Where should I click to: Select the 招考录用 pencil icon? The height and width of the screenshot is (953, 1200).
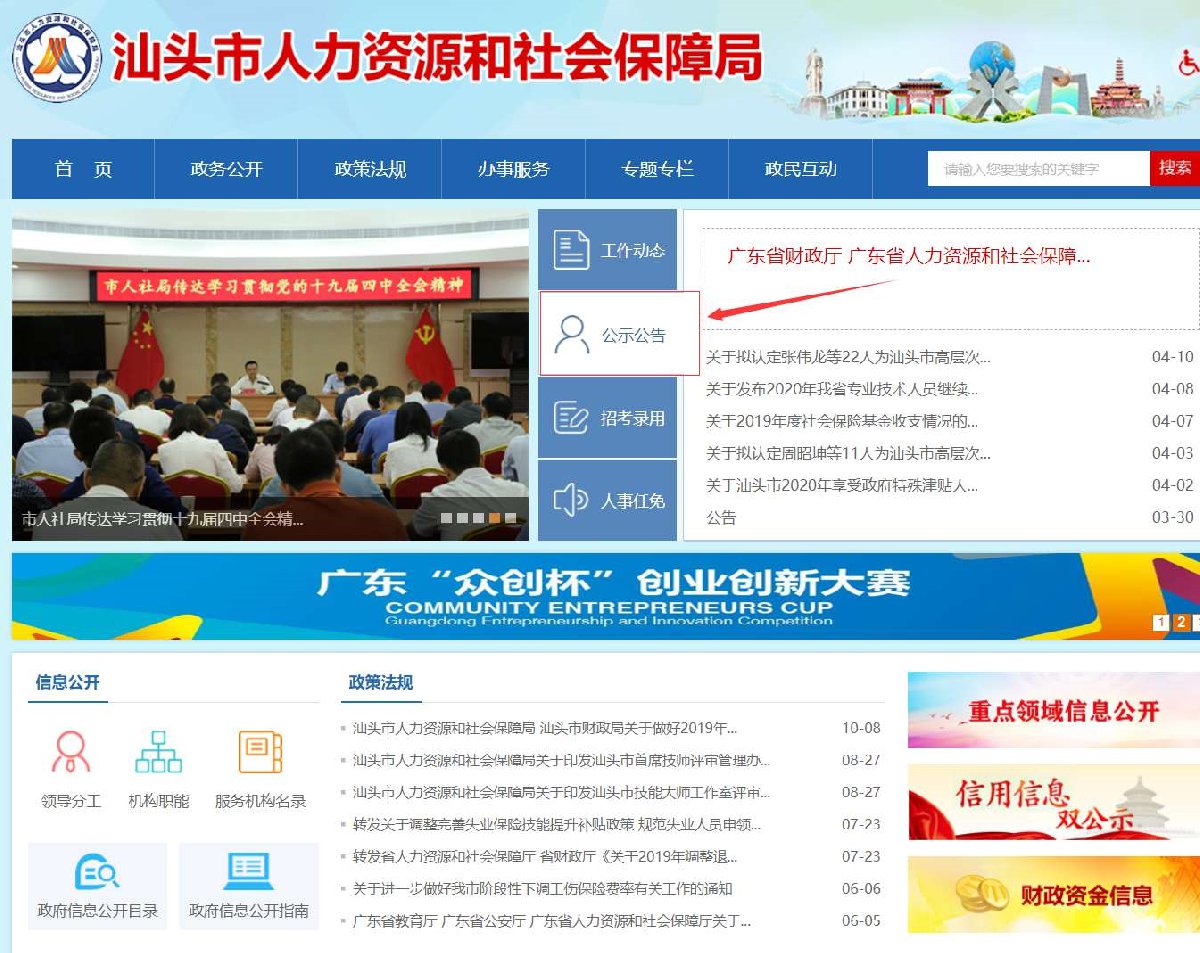572,418
